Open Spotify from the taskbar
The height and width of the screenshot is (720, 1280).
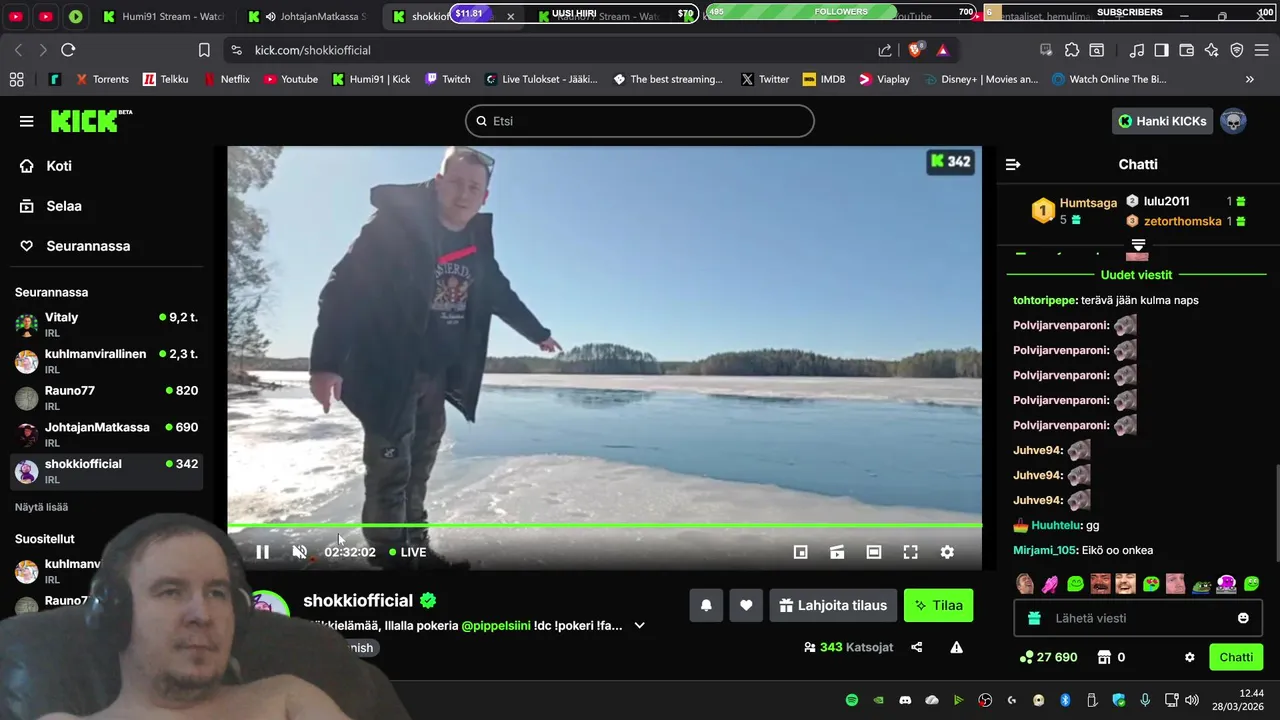click(x=852, y=700)
